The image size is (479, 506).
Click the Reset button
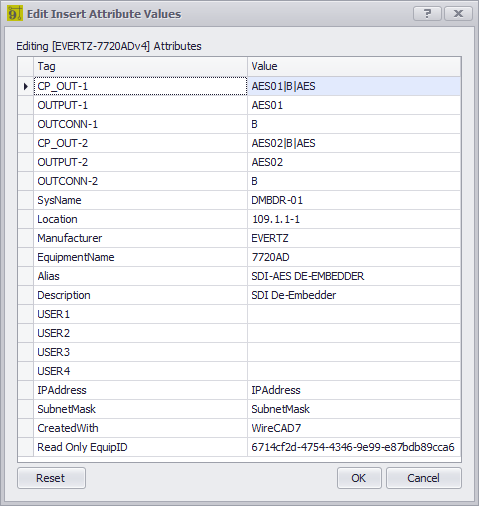pyautogui.click(x=51, y=478)
